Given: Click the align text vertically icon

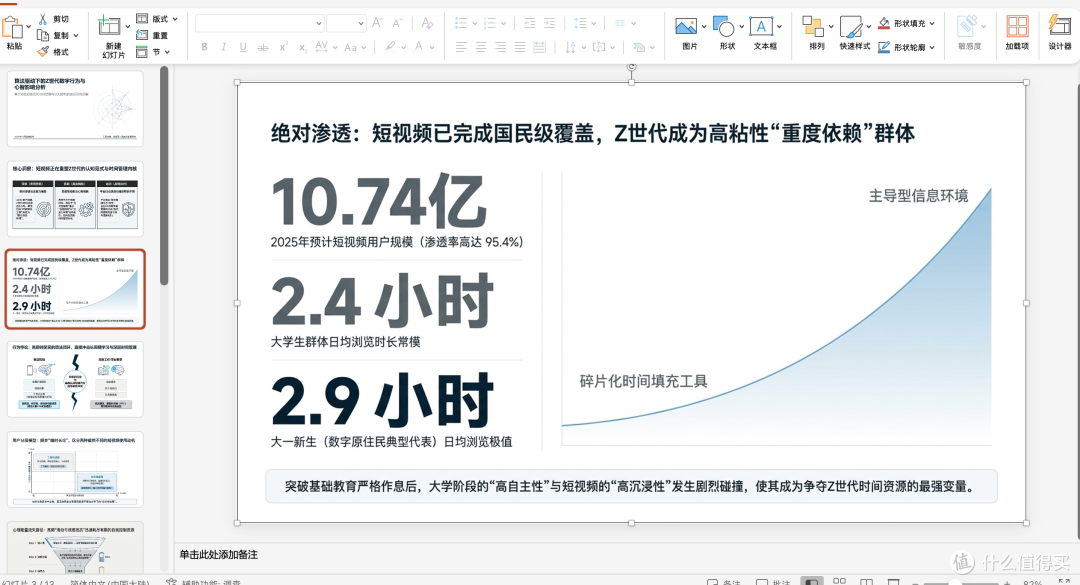Looking at the screenshot, I should pyautogui.click(x=599, y=47).
